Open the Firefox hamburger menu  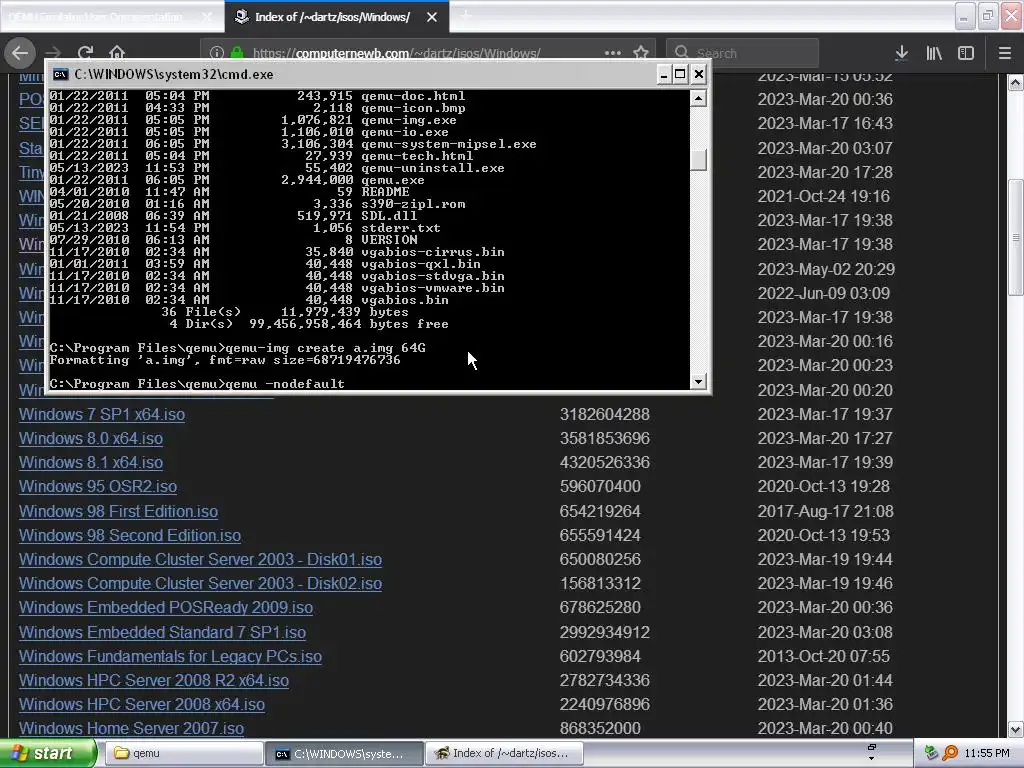[1004, 53]
